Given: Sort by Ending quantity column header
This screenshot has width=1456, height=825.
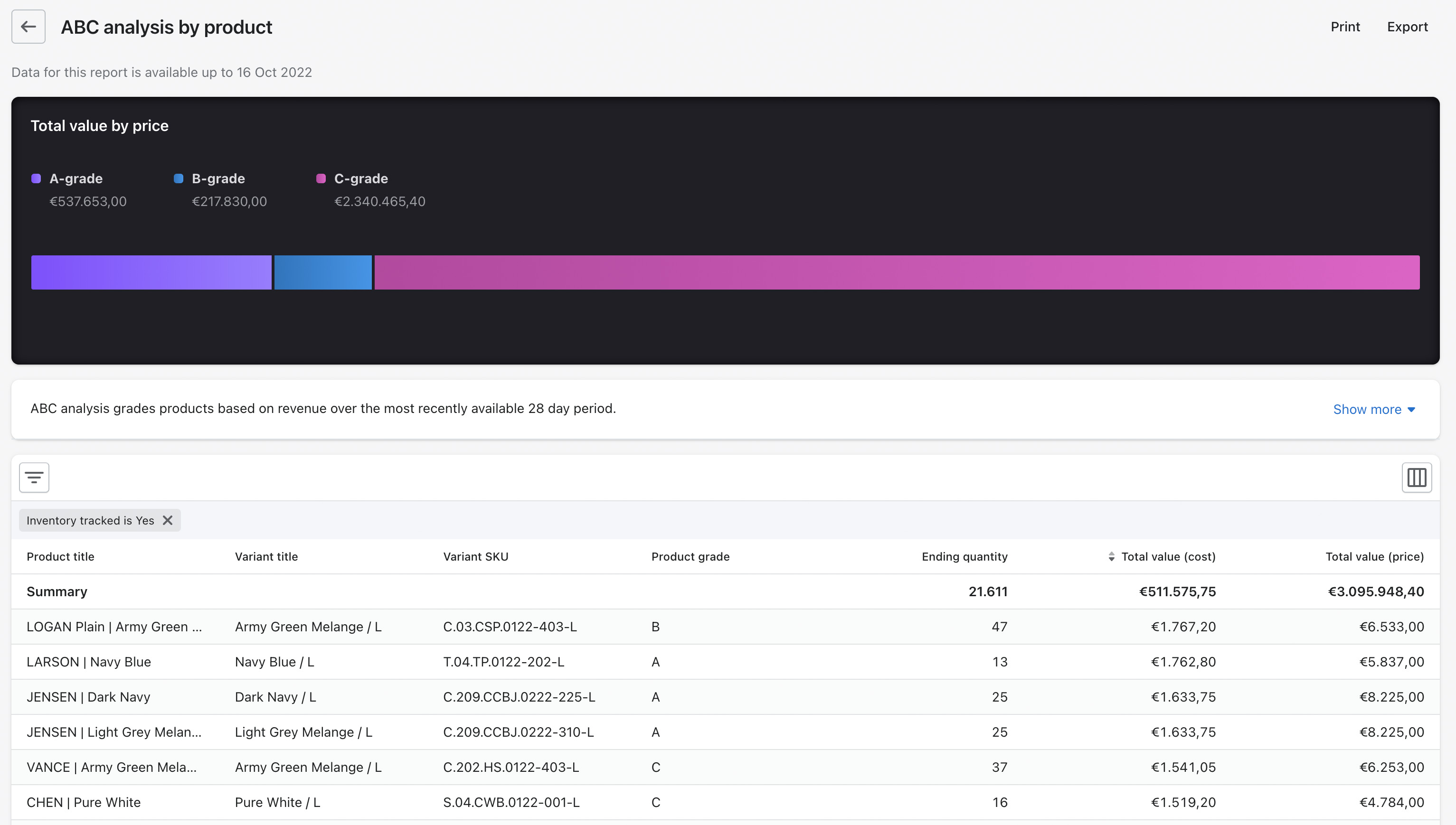Looking at the screenshot, I should tap(964, 556).
